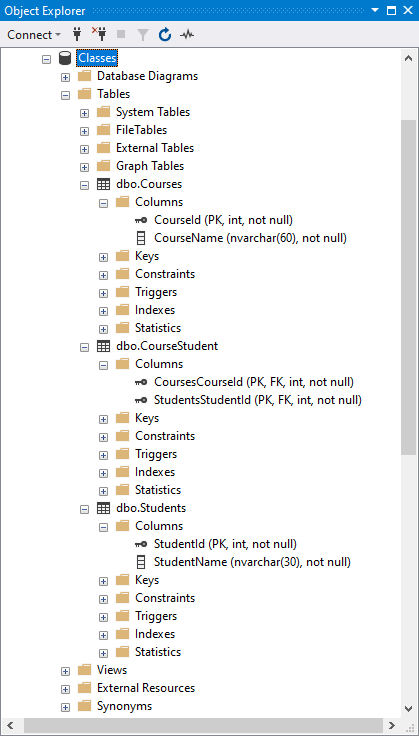
Task: Click the dbo.CourseStudent table grid icon
Action: (103, 346)
